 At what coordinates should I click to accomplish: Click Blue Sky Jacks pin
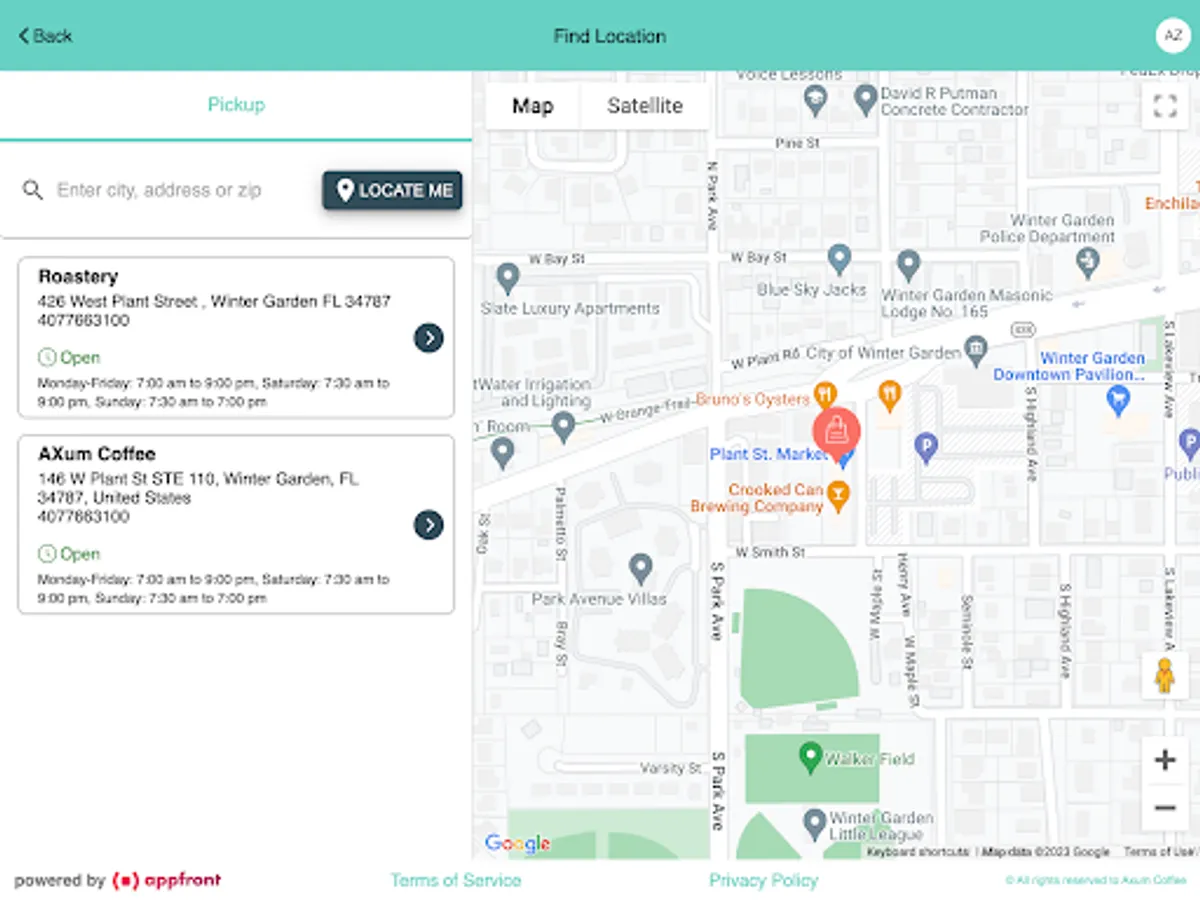click(x=840, y=259)
